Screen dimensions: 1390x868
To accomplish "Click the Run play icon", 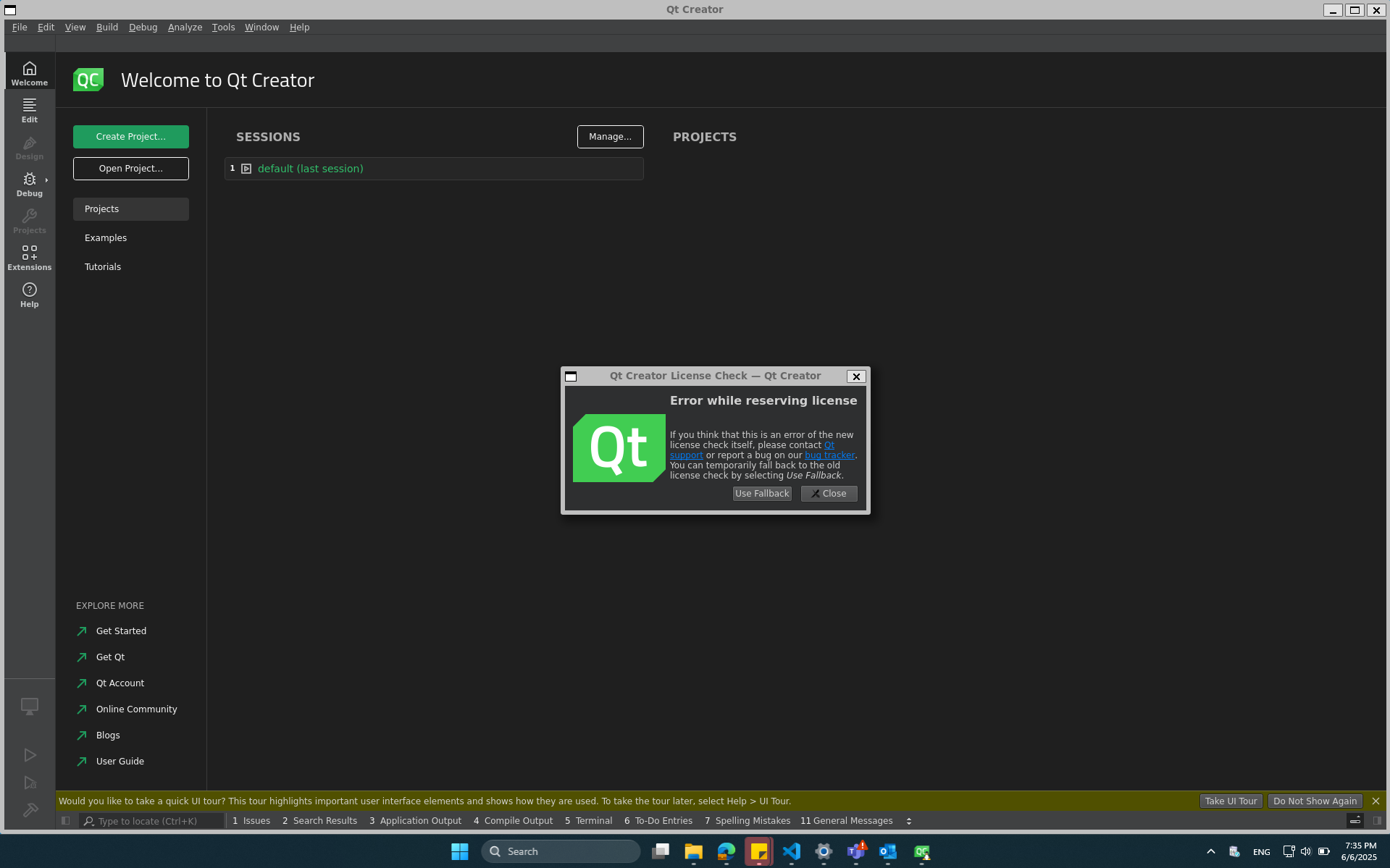I will pyautogui.click(x=30, y=755).
